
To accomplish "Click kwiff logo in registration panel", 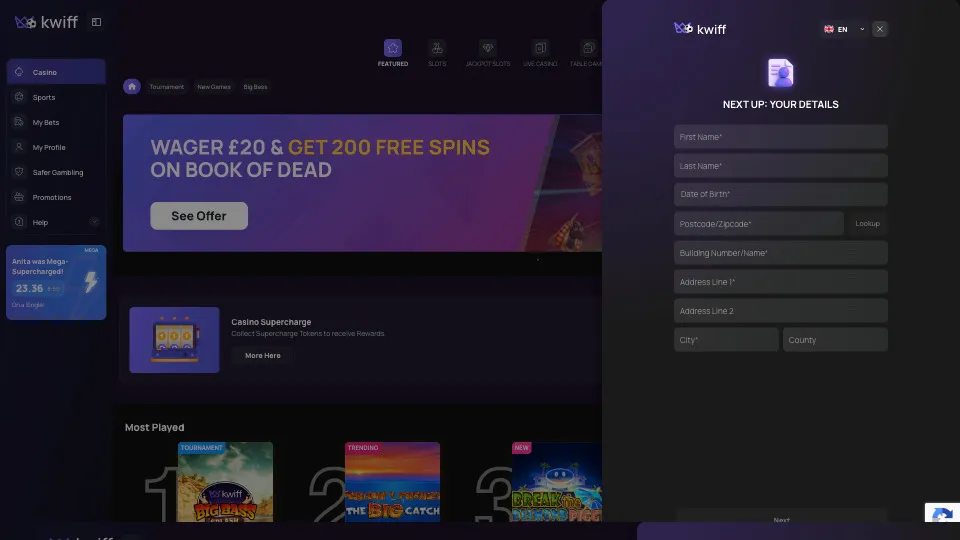I will click(700, 29).
